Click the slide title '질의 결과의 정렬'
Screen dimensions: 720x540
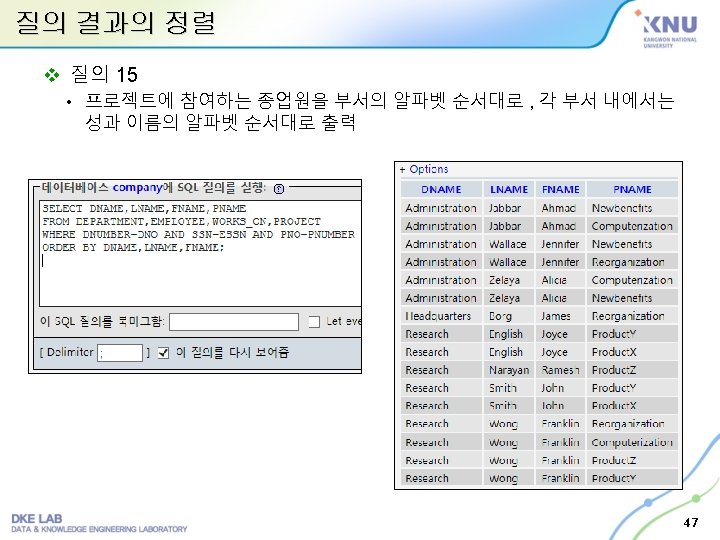115,22
